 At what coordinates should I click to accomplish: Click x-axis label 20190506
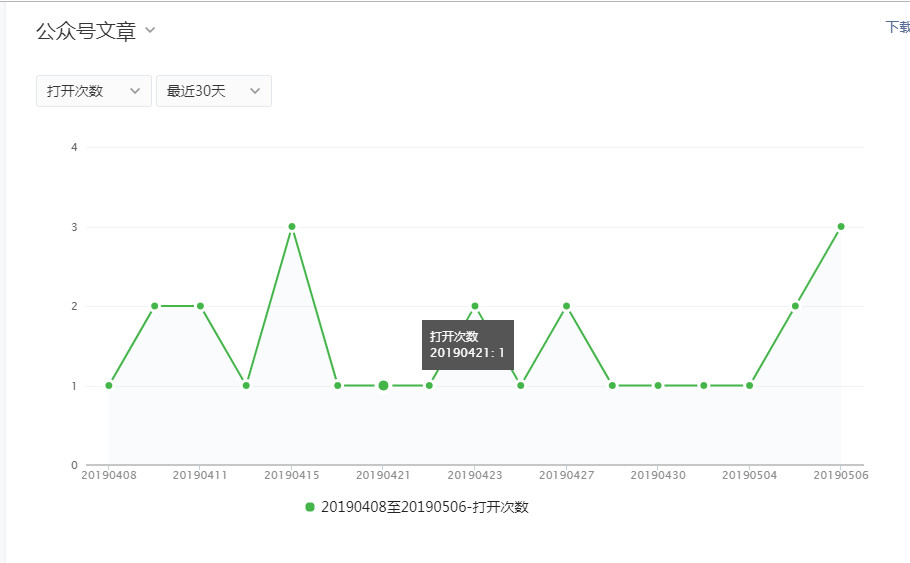tap(841, 475)
